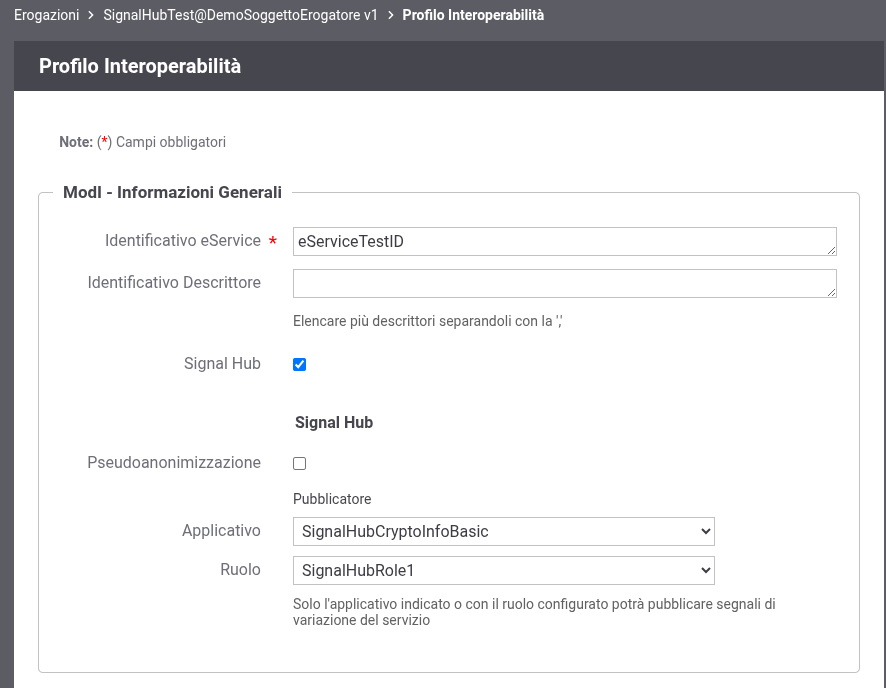Click the ModI - Informazioni Generali legend
Screen dimensions: 886x688
pos(172,192)
